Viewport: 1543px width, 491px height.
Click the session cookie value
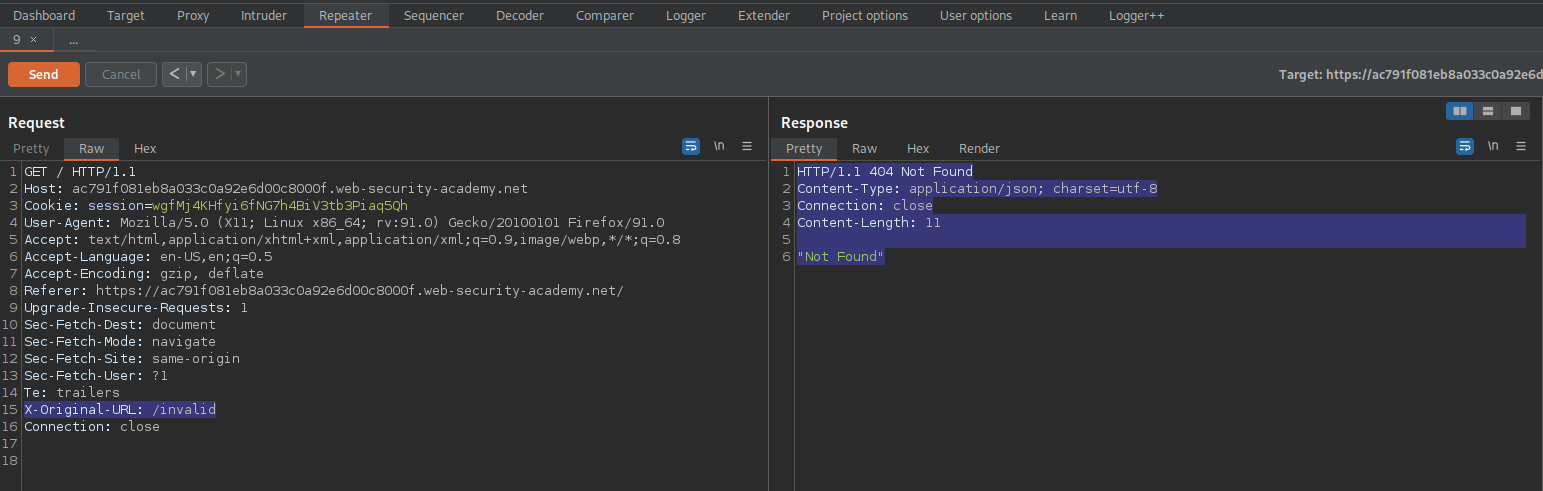[280, 206]
